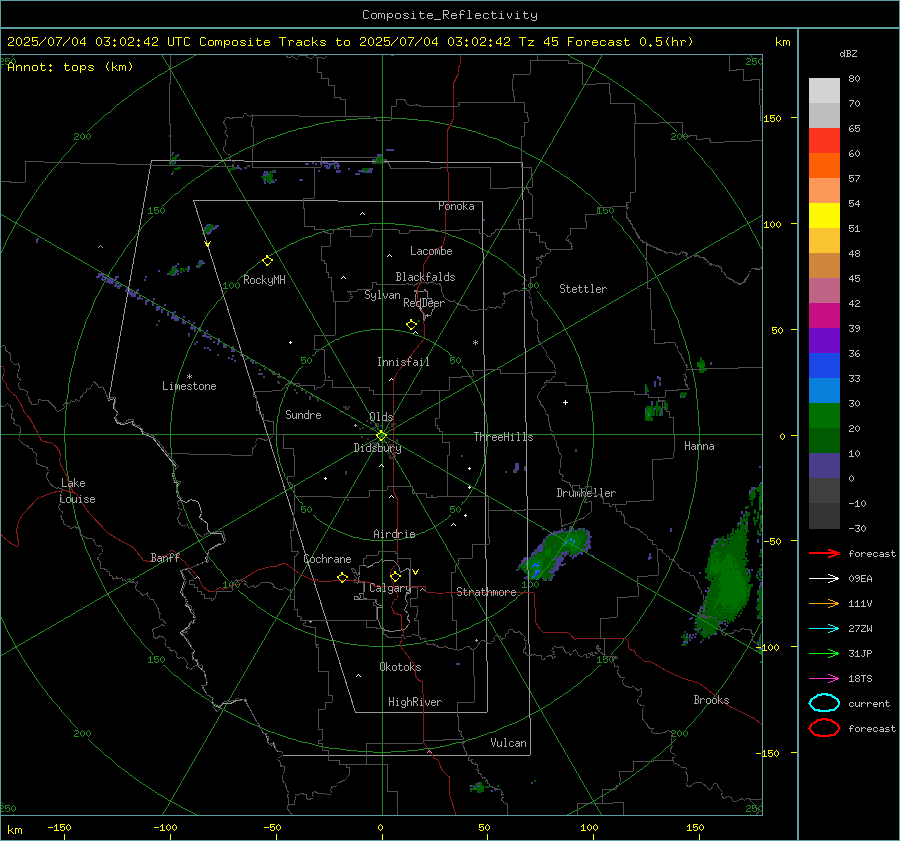The width and height of the screenshot is (900, 841).
Task: Click the Drumheller label
Action: tap(586, 493)
